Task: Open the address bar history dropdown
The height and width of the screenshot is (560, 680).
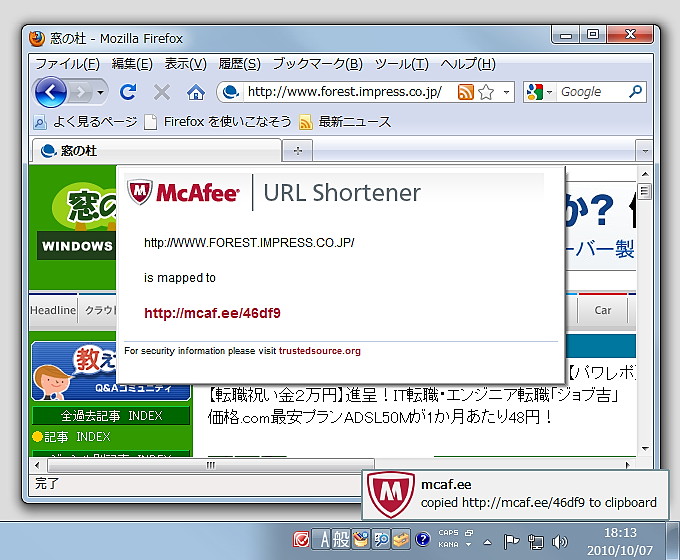Action: click(x=506, y=92)
